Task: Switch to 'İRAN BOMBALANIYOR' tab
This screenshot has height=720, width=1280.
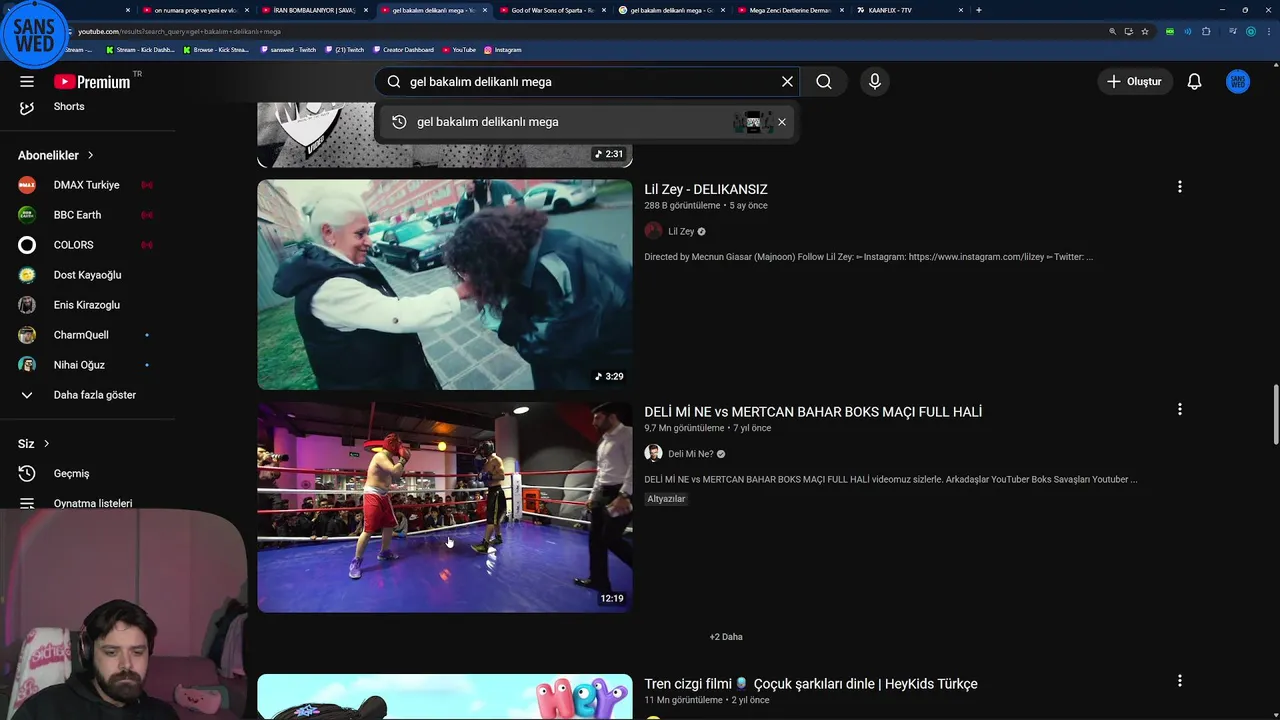Action: [x=313, y=10]
